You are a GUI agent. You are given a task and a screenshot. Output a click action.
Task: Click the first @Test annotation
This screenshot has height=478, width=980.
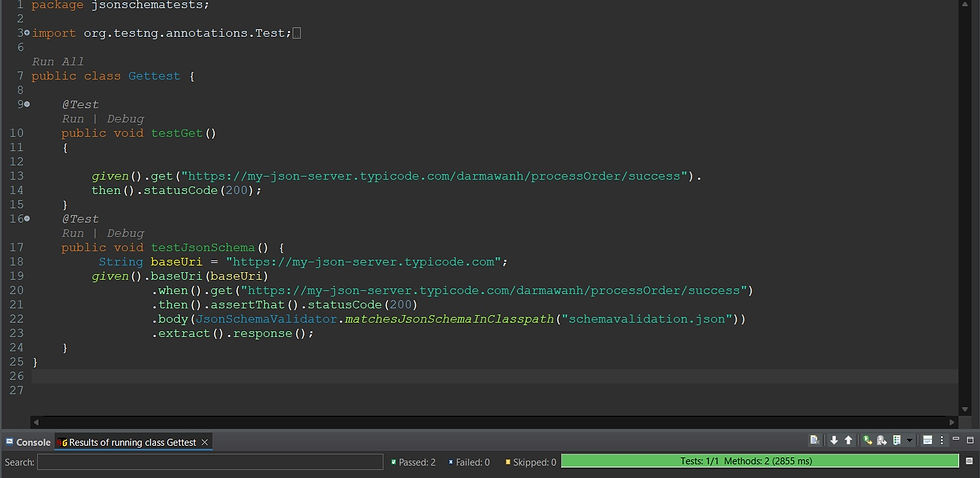80,104
